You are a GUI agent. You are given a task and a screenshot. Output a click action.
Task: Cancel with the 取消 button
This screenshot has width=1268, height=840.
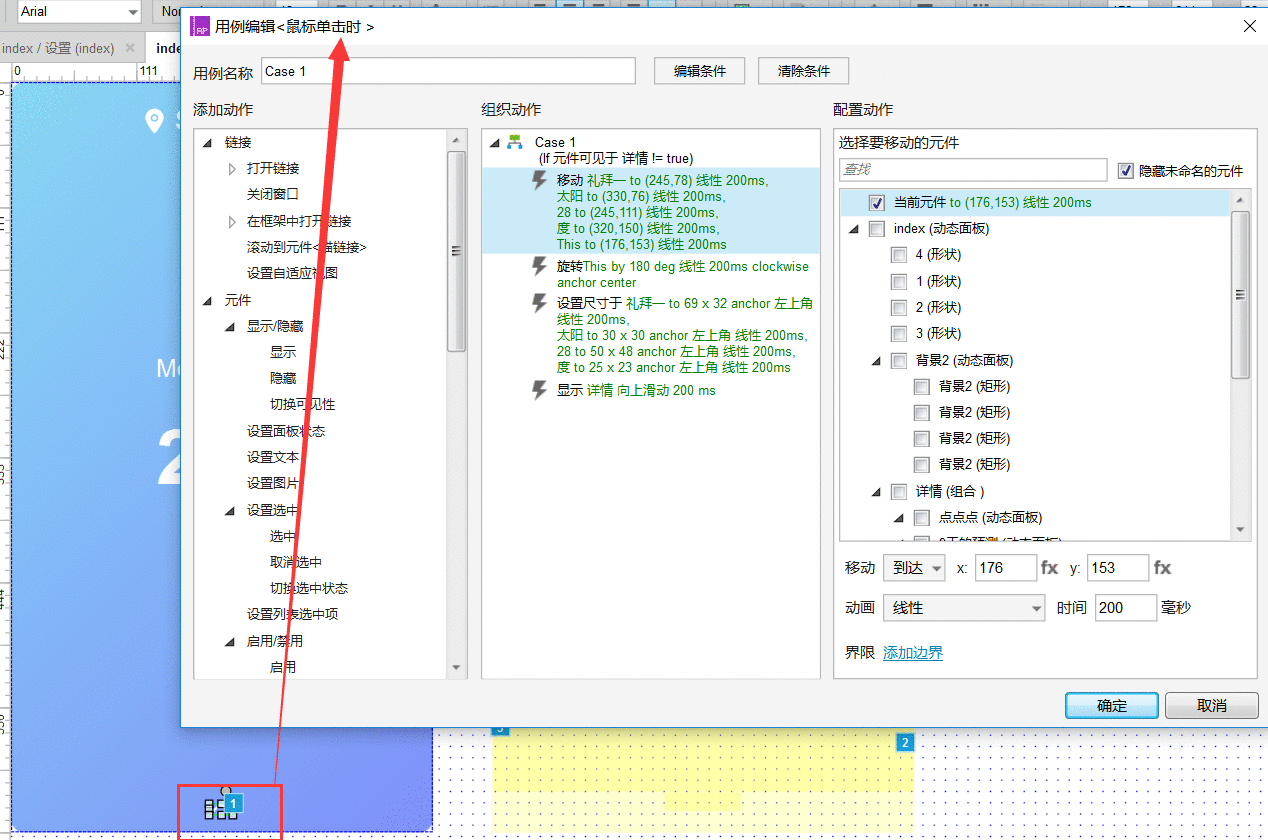pos(1211,705)
